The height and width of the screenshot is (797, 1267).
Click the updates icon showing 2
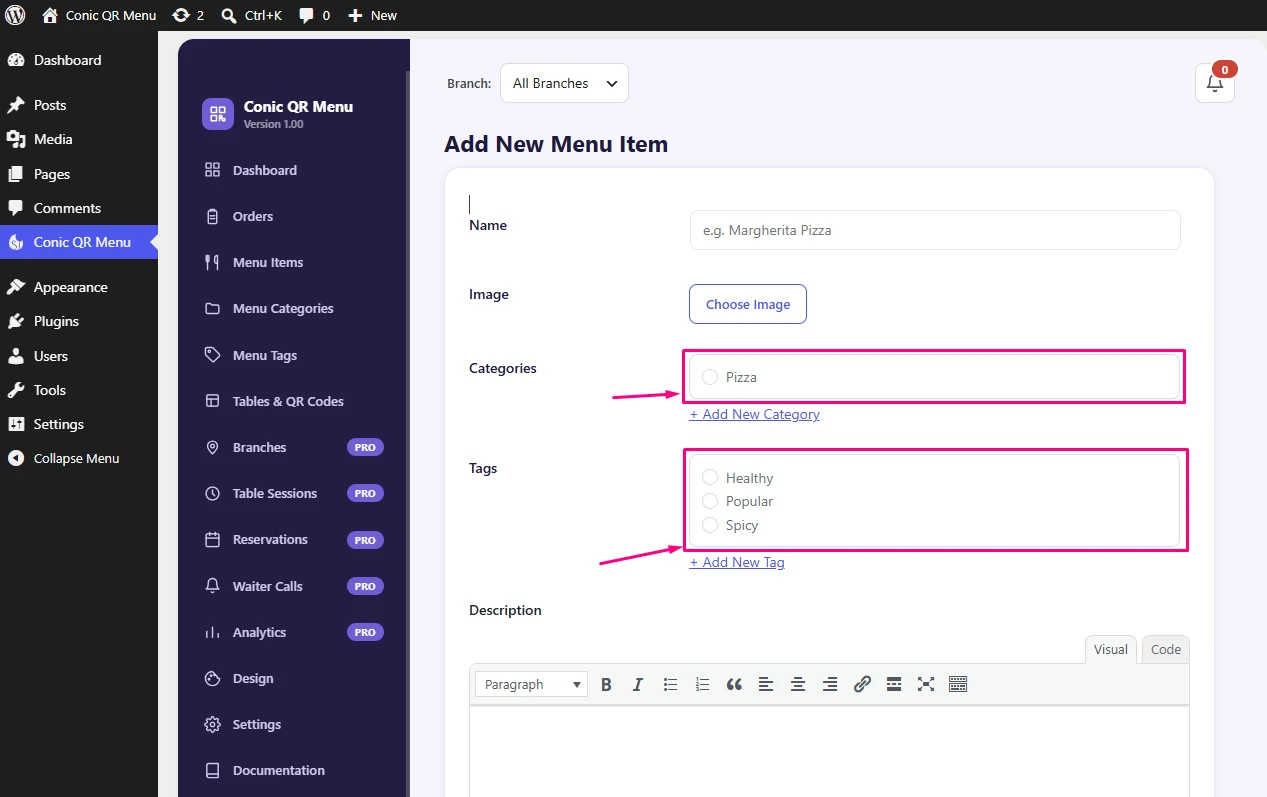(188, 15)
